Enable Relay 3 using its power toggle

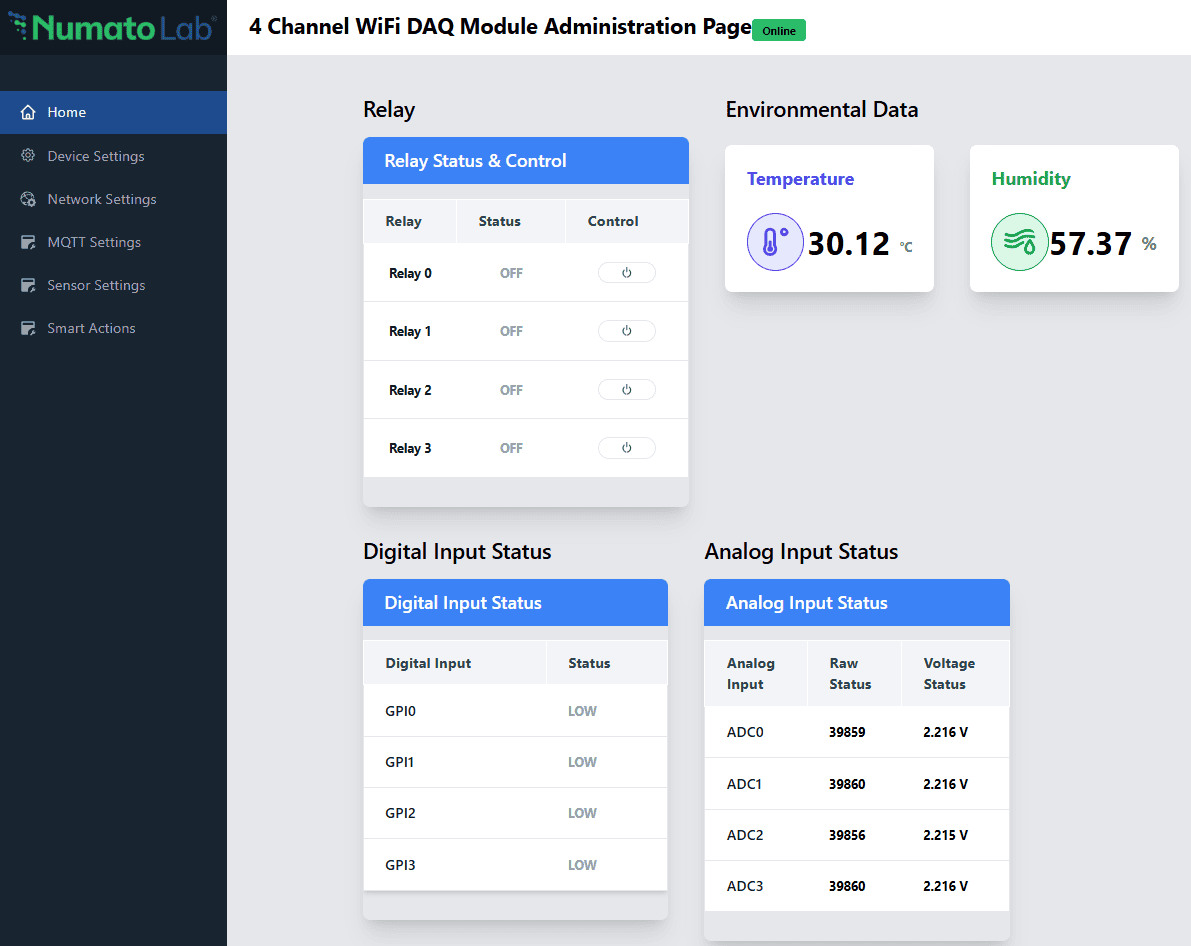point(626,448)
